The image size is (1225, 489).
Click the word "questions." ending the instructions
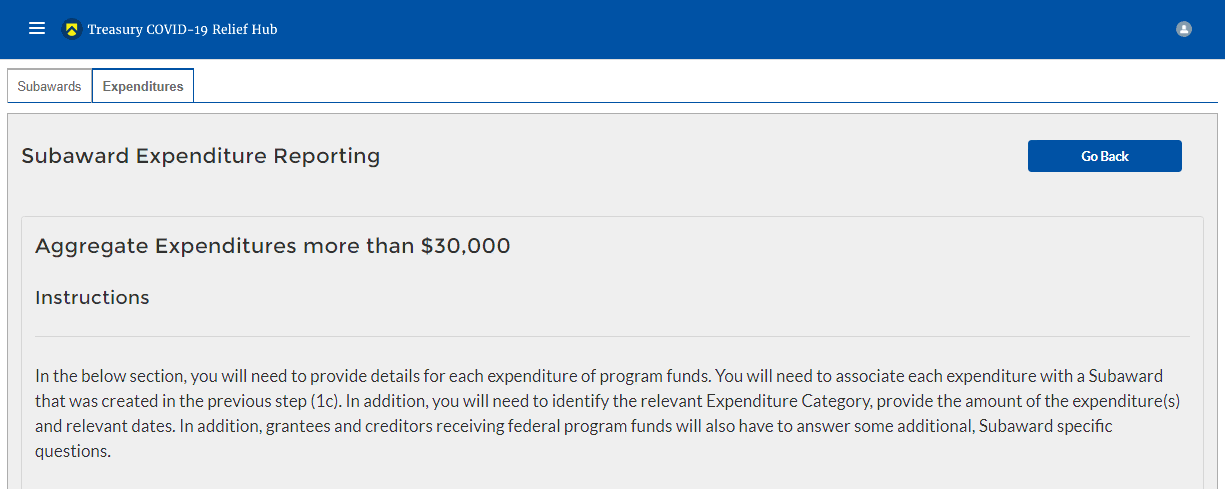73,452
